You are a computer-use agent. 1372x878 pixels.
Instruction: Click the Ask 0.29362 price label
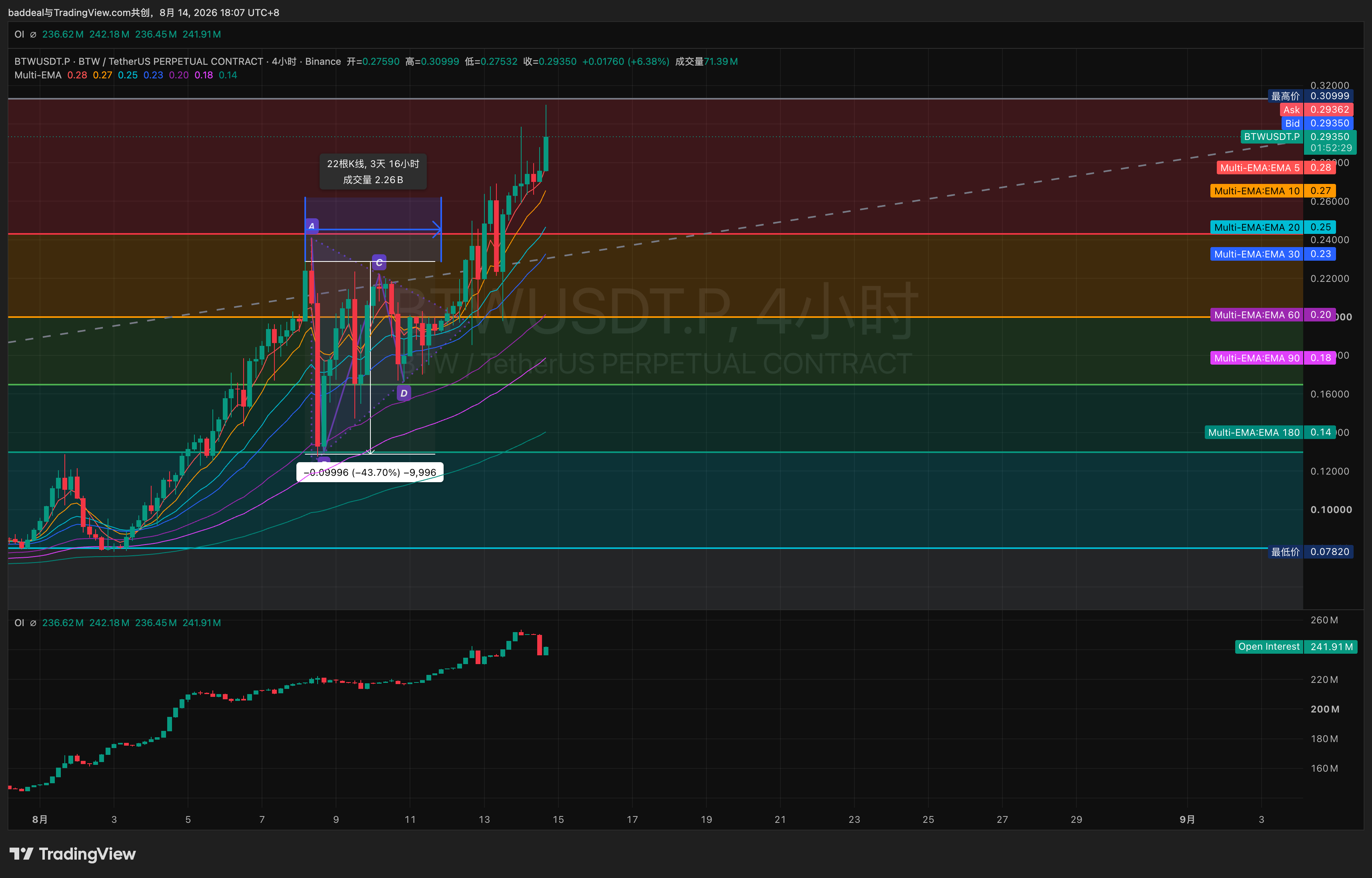point(1316,110)
